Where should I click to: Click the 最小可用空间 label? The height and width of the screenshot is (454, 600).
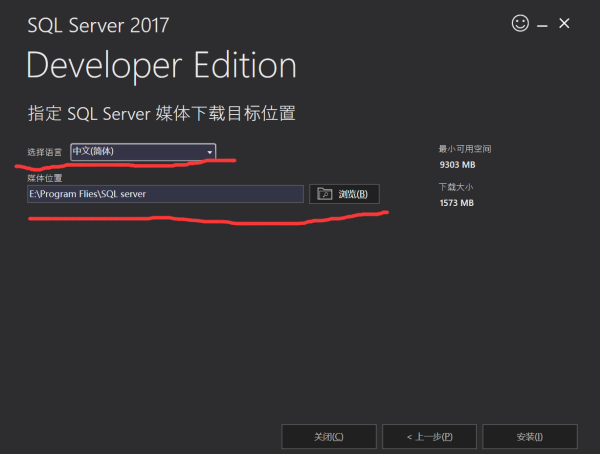point(465,149)
